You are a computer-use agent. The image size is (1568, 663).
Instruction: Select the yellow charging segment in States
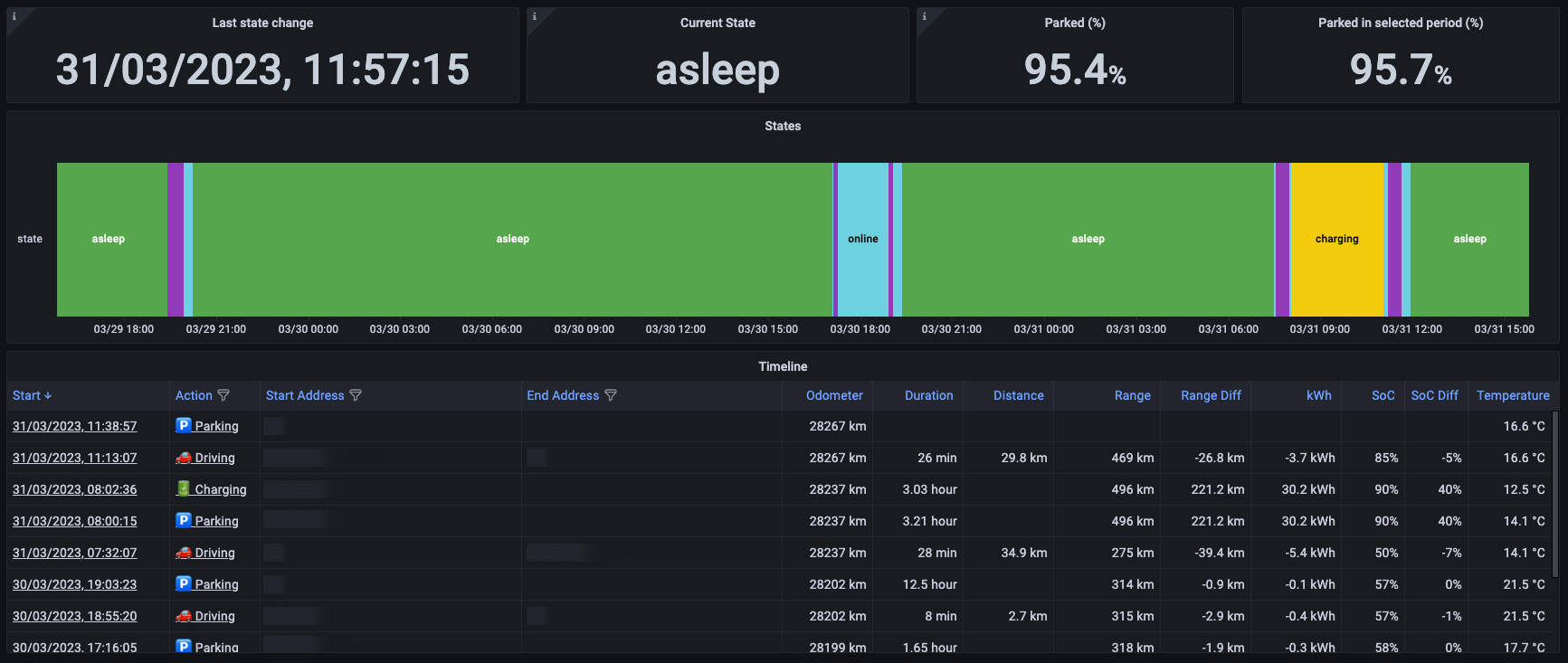[1337, 239]
